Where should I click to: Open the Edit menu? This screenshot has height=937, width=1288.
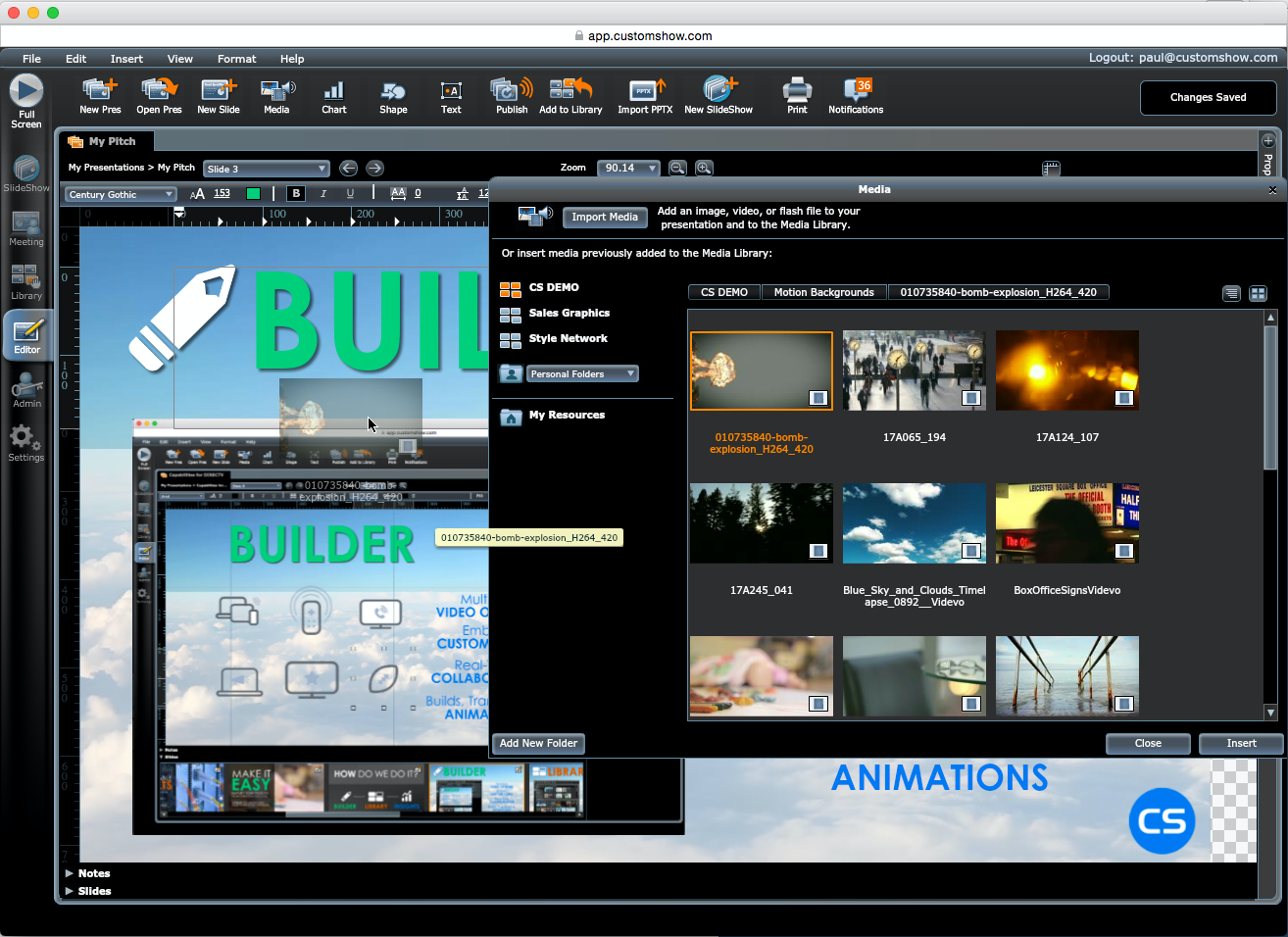click(x=75, y=59)
